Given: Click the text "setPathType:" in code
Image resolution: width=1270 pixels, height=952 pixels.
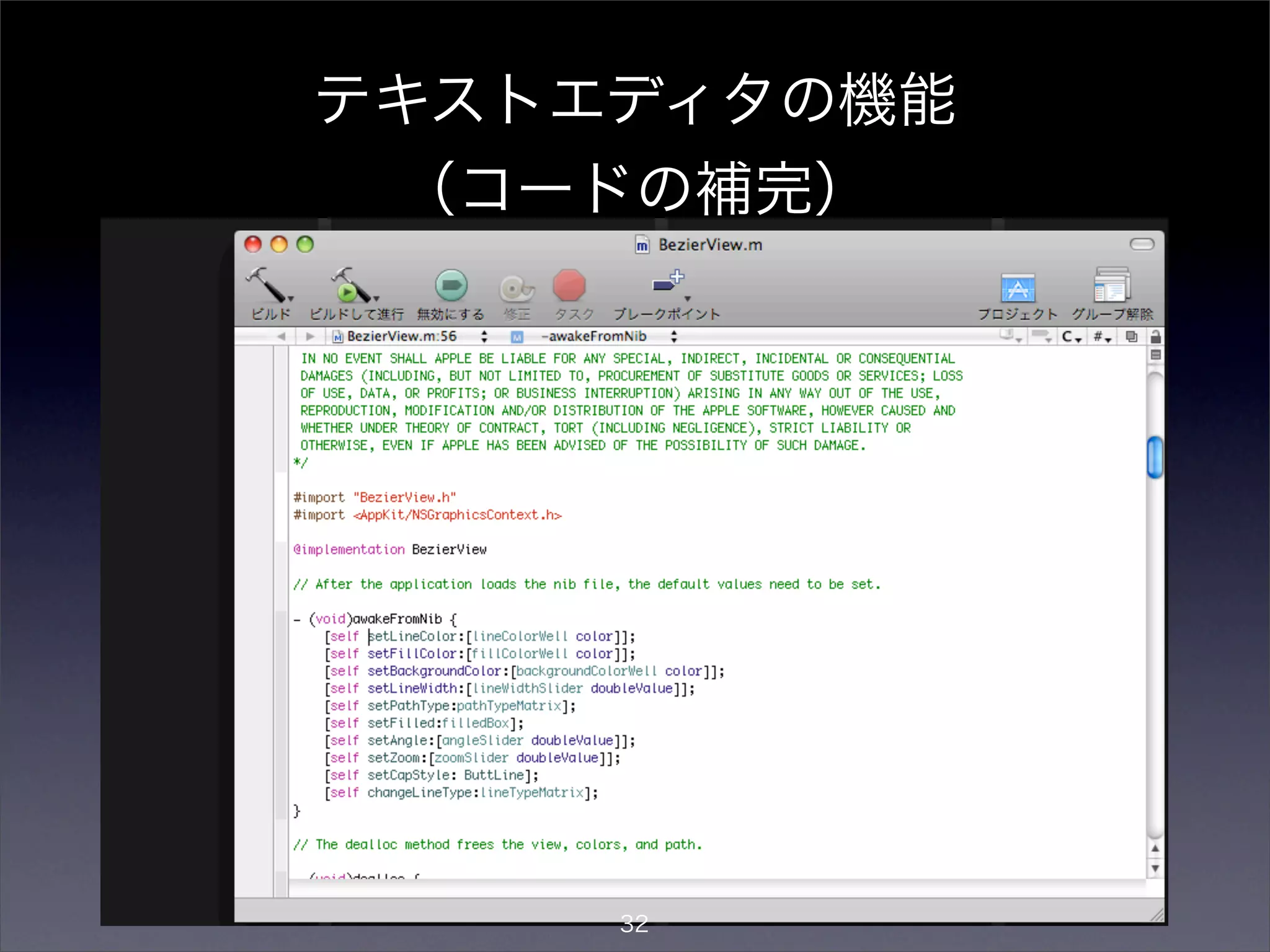Looking at the screenshot, I should tap(412, 706).
